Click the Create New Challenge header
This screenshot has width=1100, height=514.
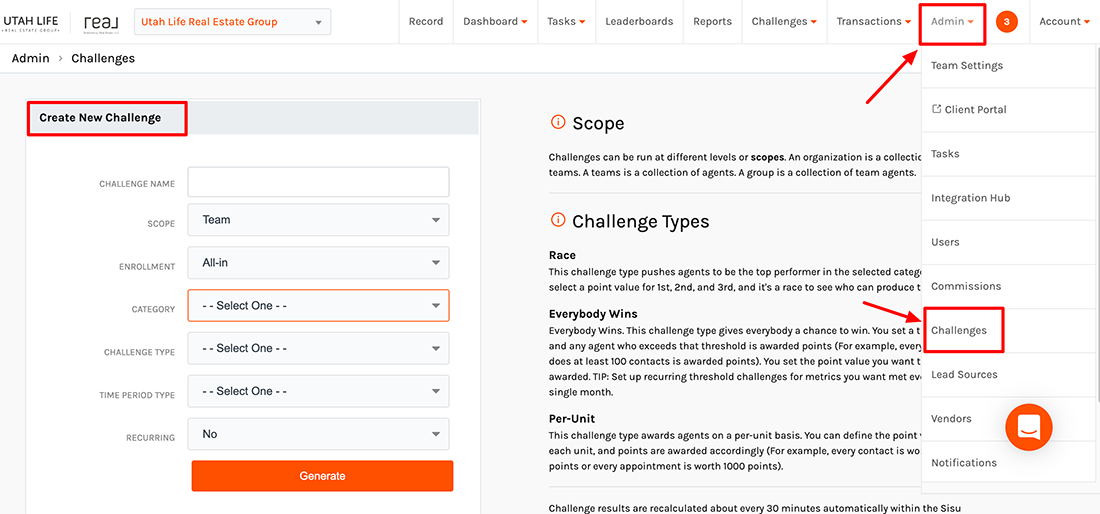[x=100, y=118]
